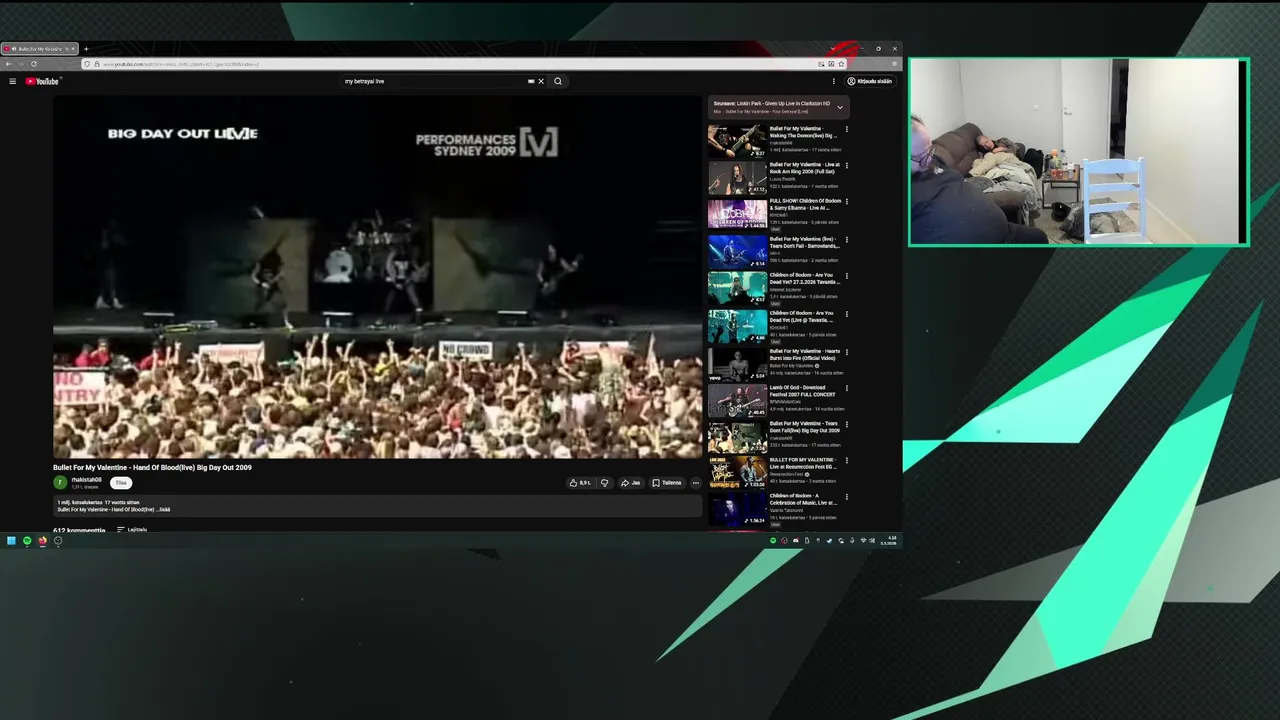The image size is (1280, 720).
Task: Open rhakistah08 channel avatar
Action: coord(60,482)
